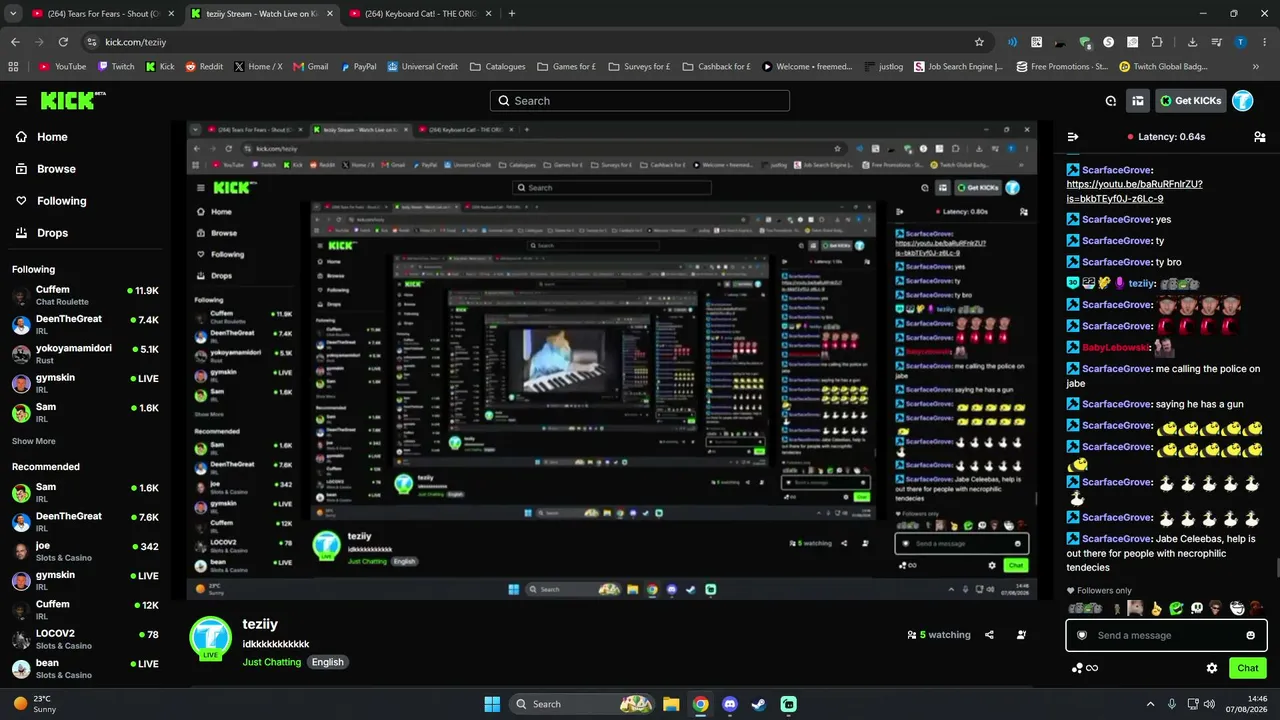Open File Explorer from the taskbar
Screen dimensions: 1280x720
671,704
